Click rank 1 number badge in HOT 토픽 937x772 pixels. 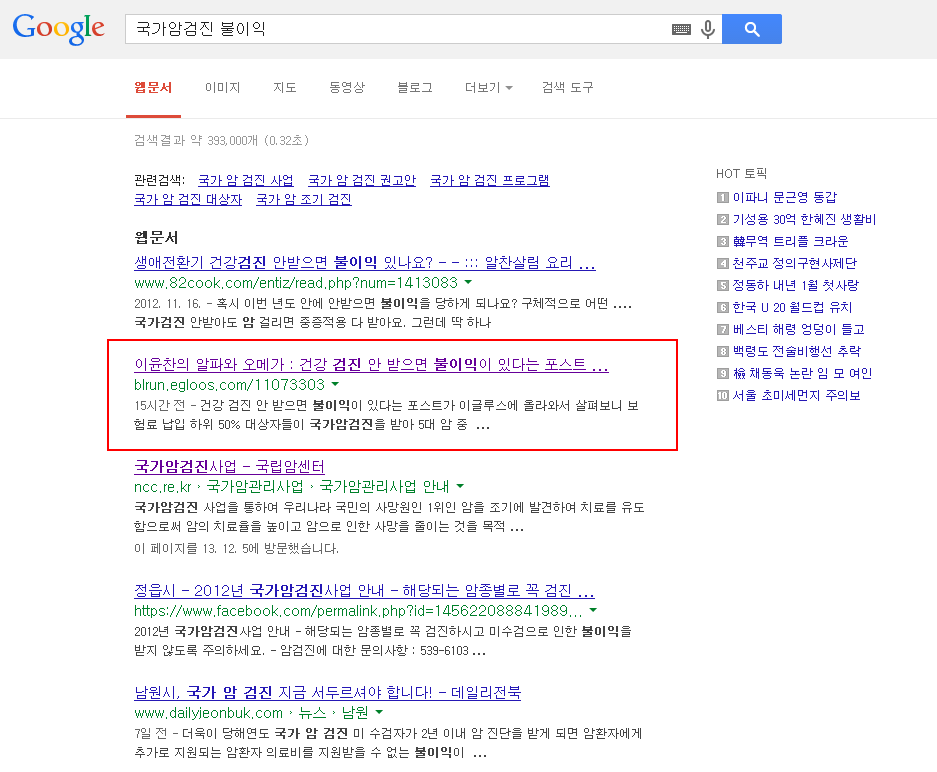[x=722, y=198]
